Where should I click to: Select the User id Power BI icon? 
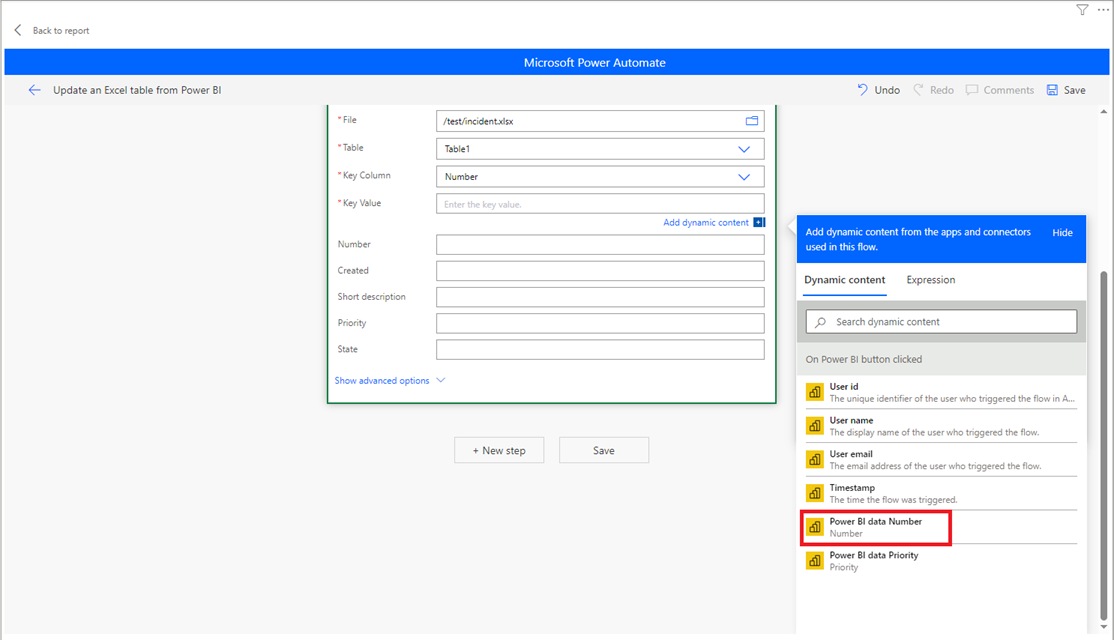[815, 392]
